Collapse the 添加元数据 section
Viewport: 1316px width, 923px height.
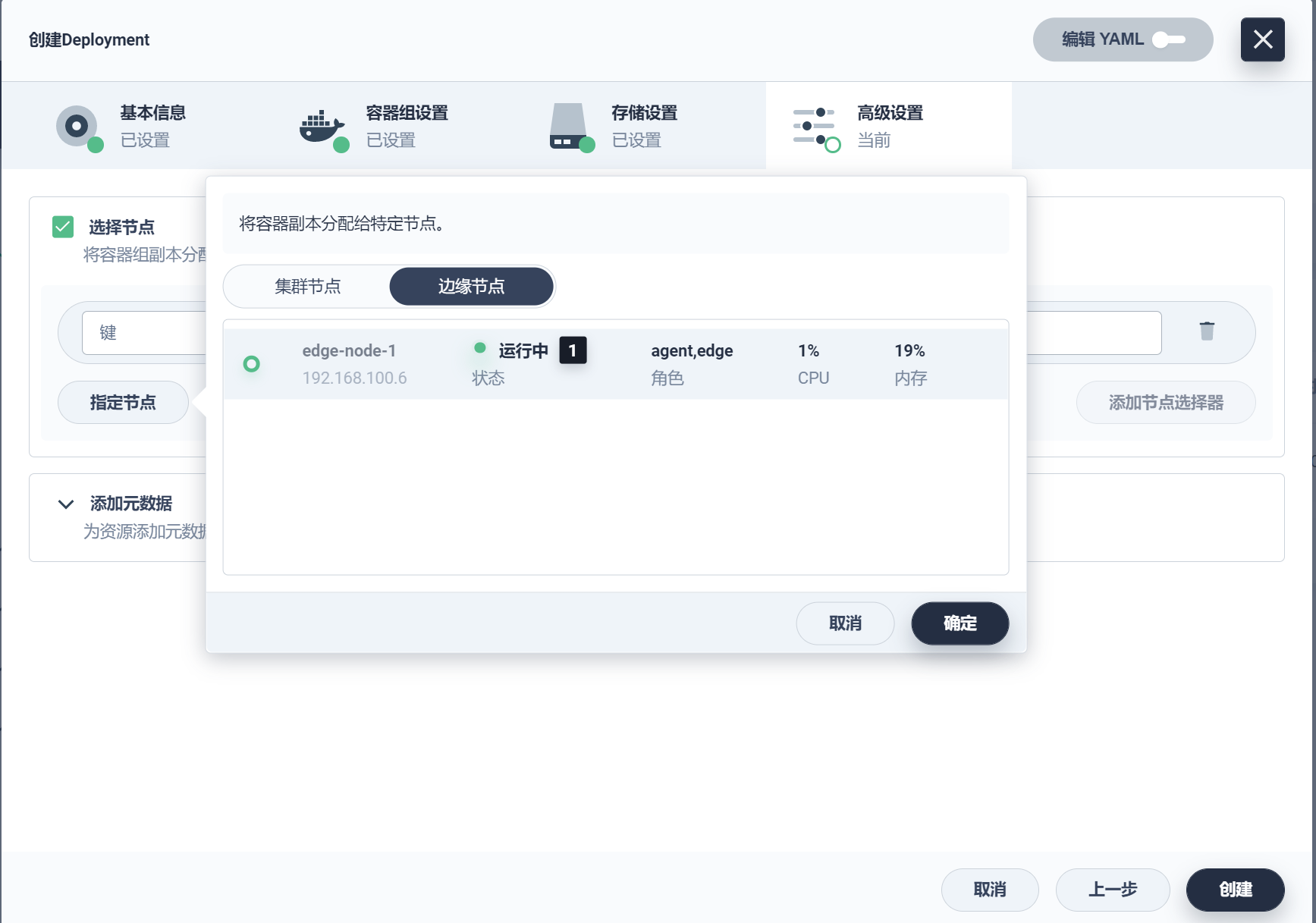[x=64, y=504]
